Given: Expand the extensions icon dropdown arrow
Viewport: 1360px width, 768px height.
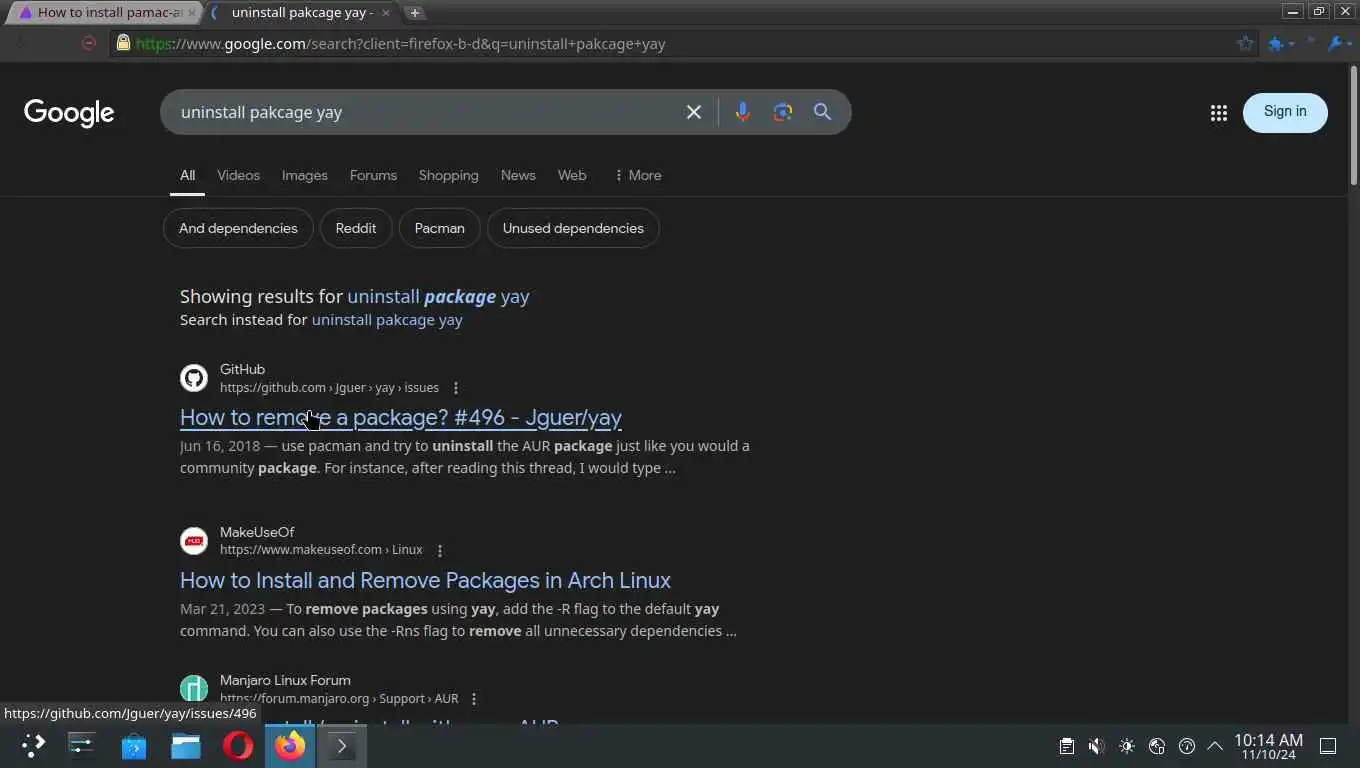Looking at the screenshot, I should click(1291, 44).
